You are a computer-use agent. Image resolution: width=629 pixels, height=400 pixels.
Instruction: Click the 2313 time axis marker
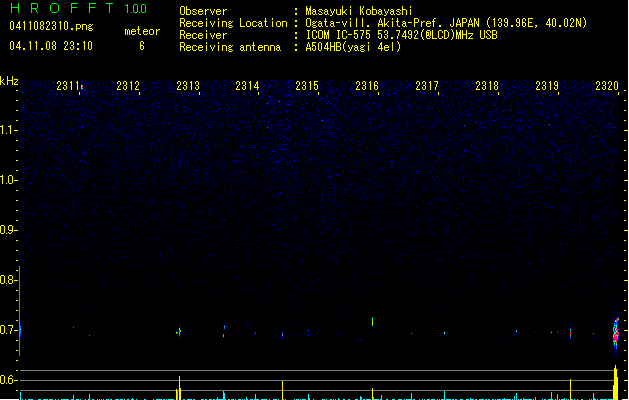tap(188, 86)
